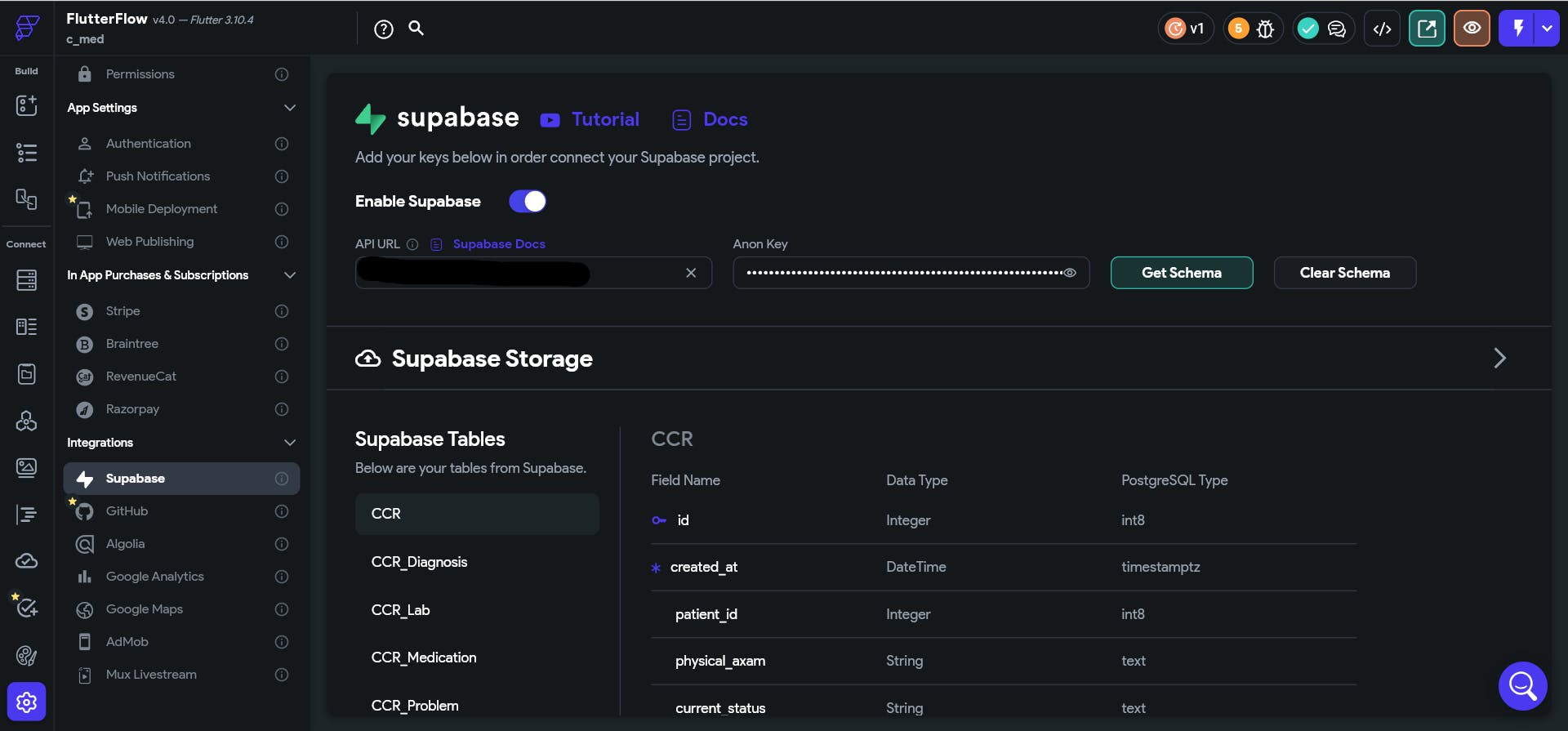This screenshot has height=731, width=1568.
Task: Open the help question mark icon
Action: point(383,29)
